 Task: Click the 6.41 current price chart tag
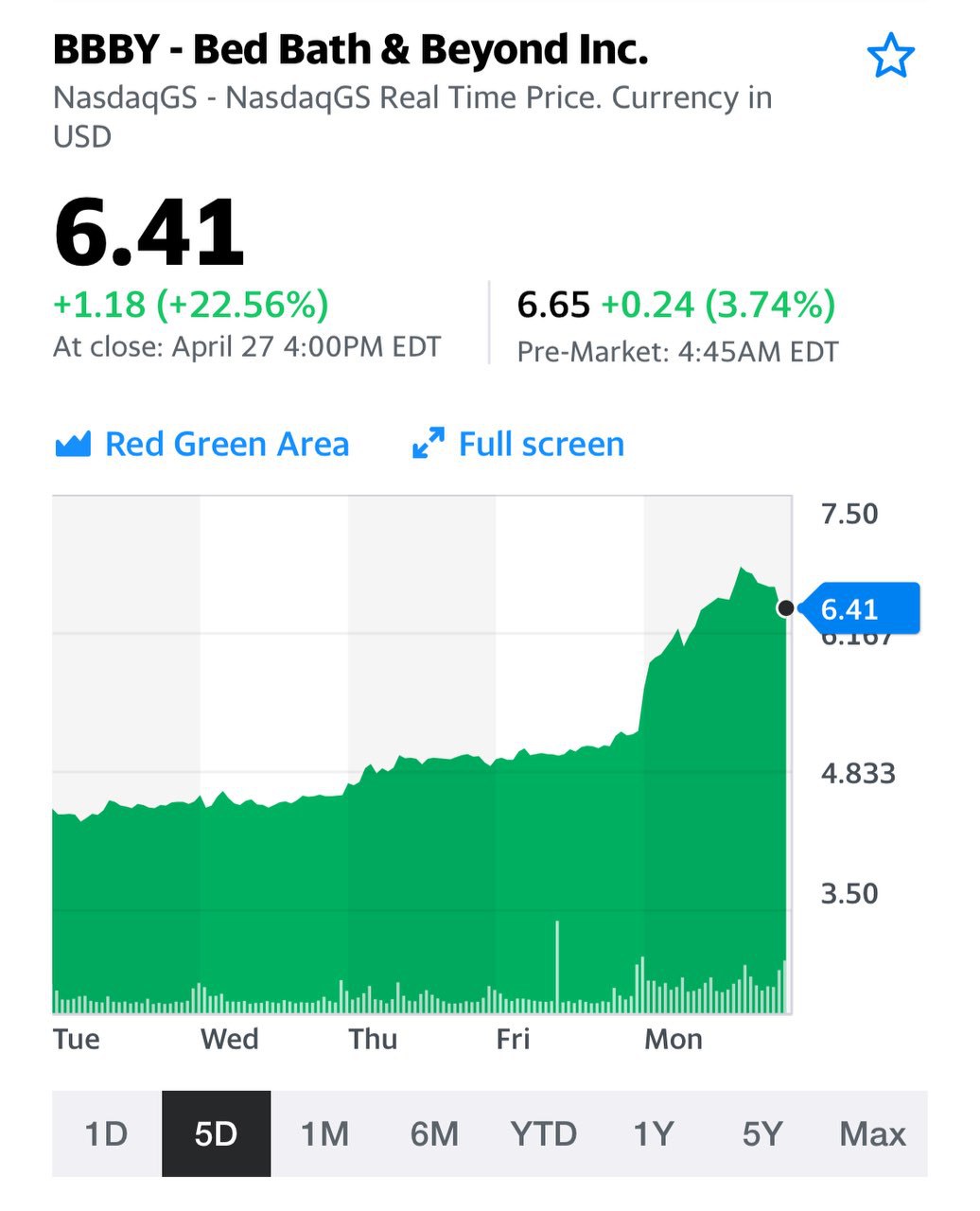[860, 608]
